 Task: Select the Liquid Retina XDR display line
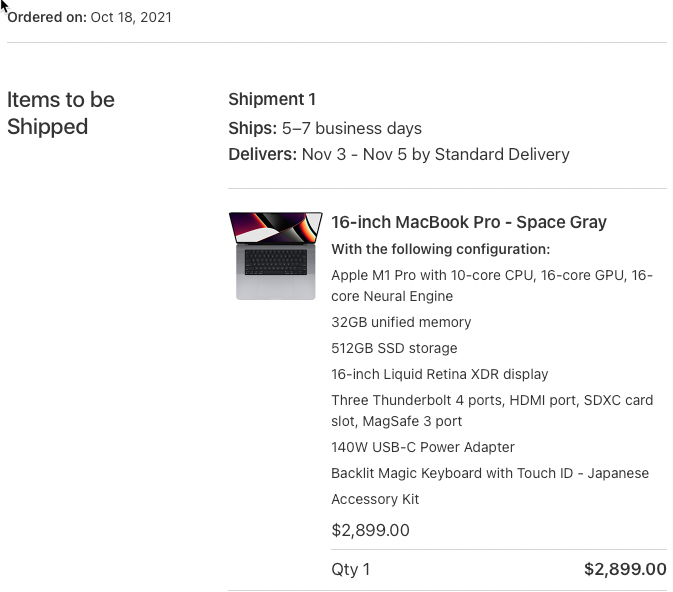pyautogui.click(x=439, y=374)
